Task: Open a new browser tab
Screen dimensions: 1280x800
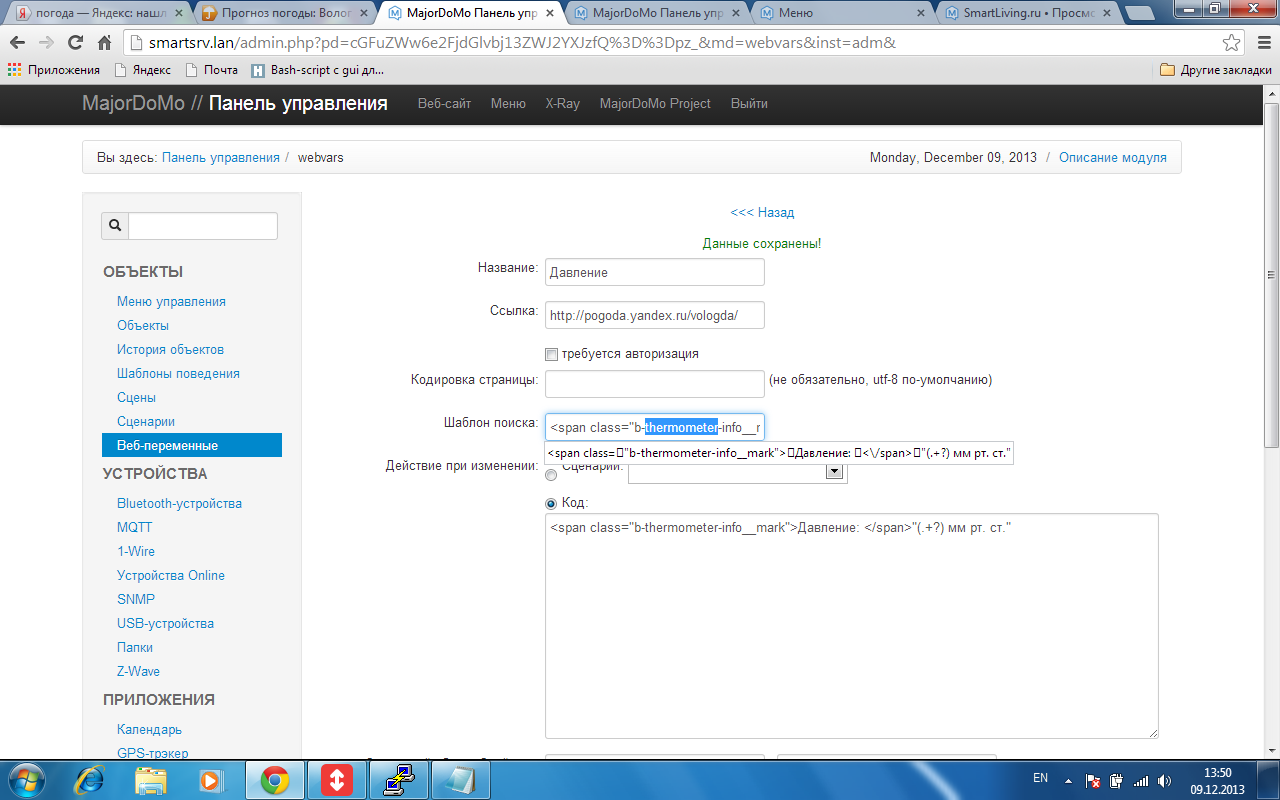Action: [x=1139, y=13]
